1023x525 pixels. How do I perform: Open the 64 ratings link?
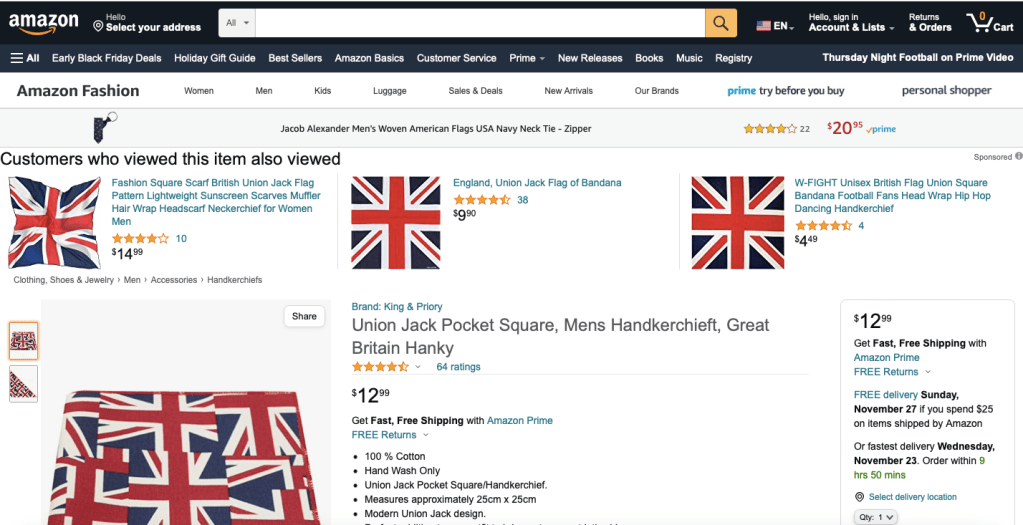click(x=458, y=367)
